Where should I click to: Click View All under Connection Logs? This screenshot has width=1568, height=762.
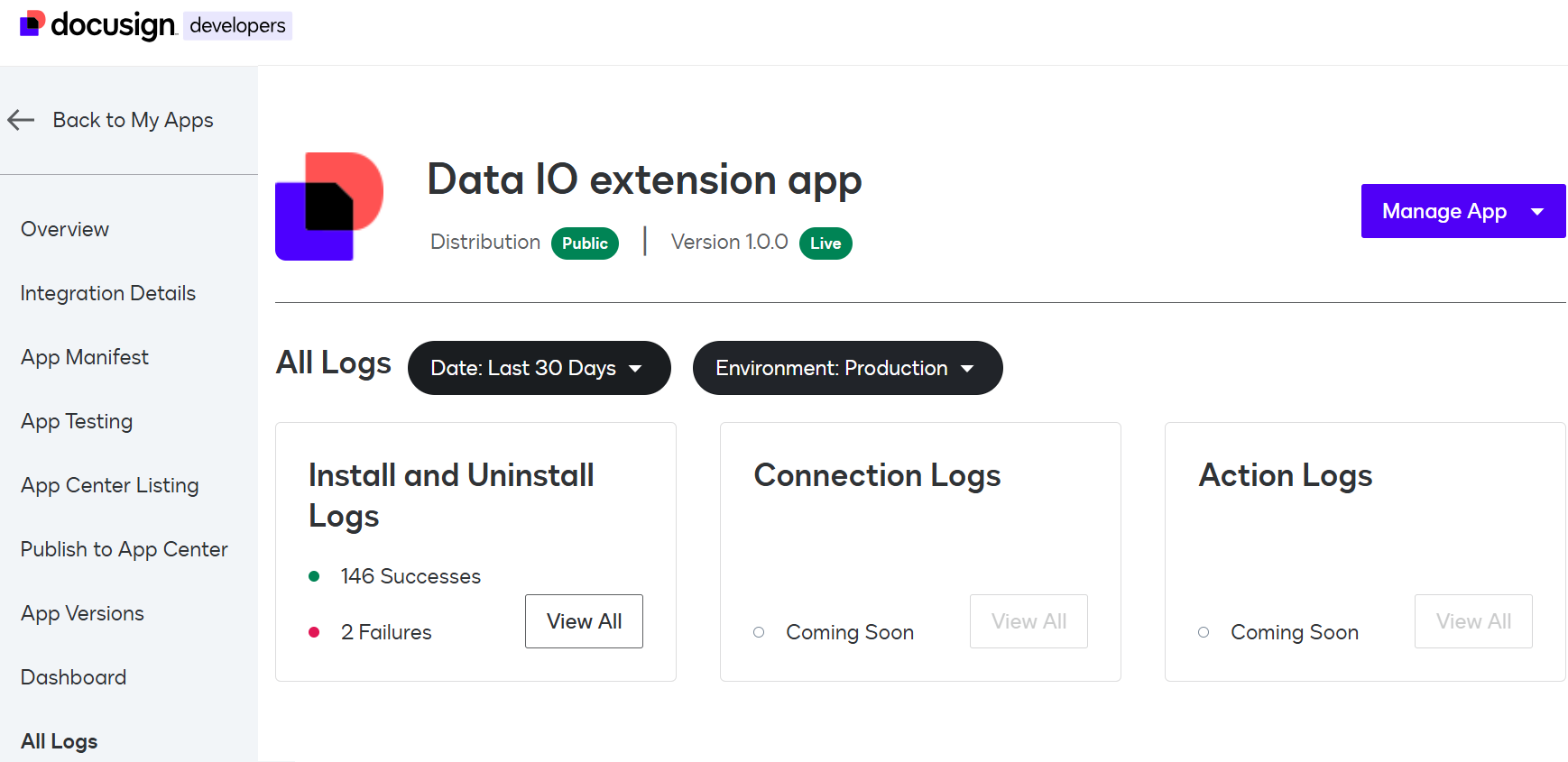pos(1029,621)
